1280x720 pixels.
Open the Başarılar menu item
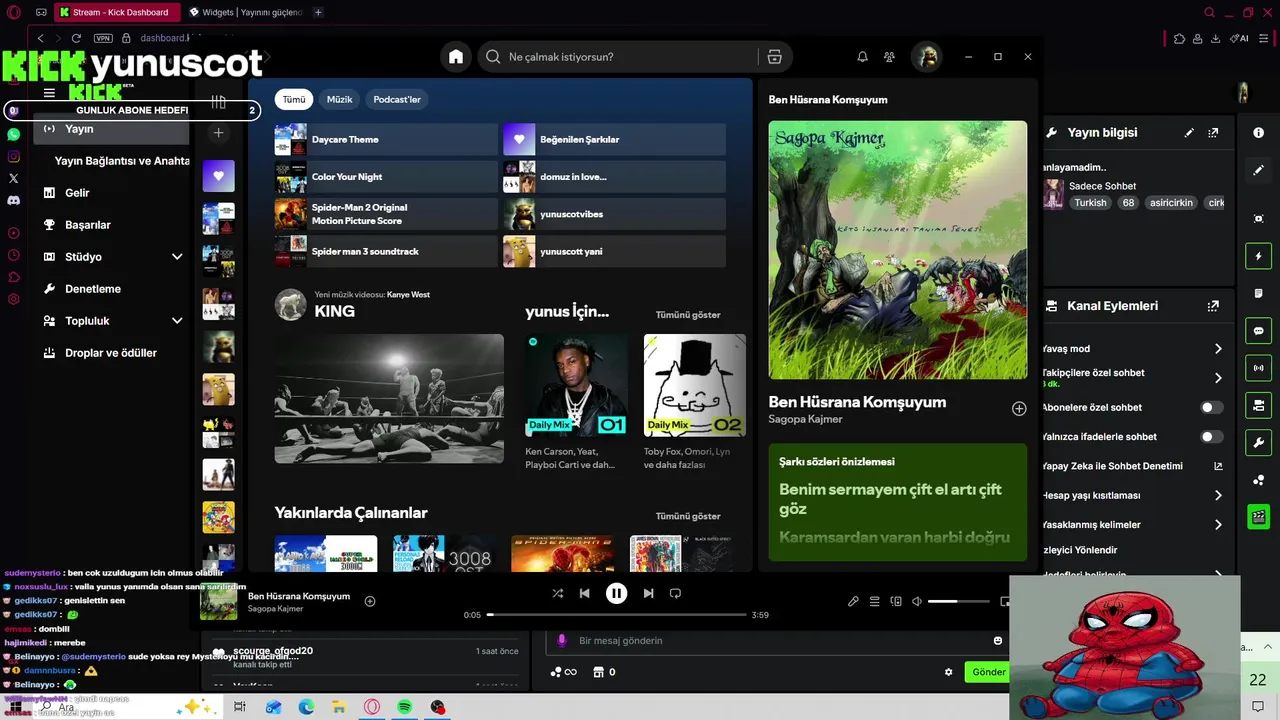(88, 225)
